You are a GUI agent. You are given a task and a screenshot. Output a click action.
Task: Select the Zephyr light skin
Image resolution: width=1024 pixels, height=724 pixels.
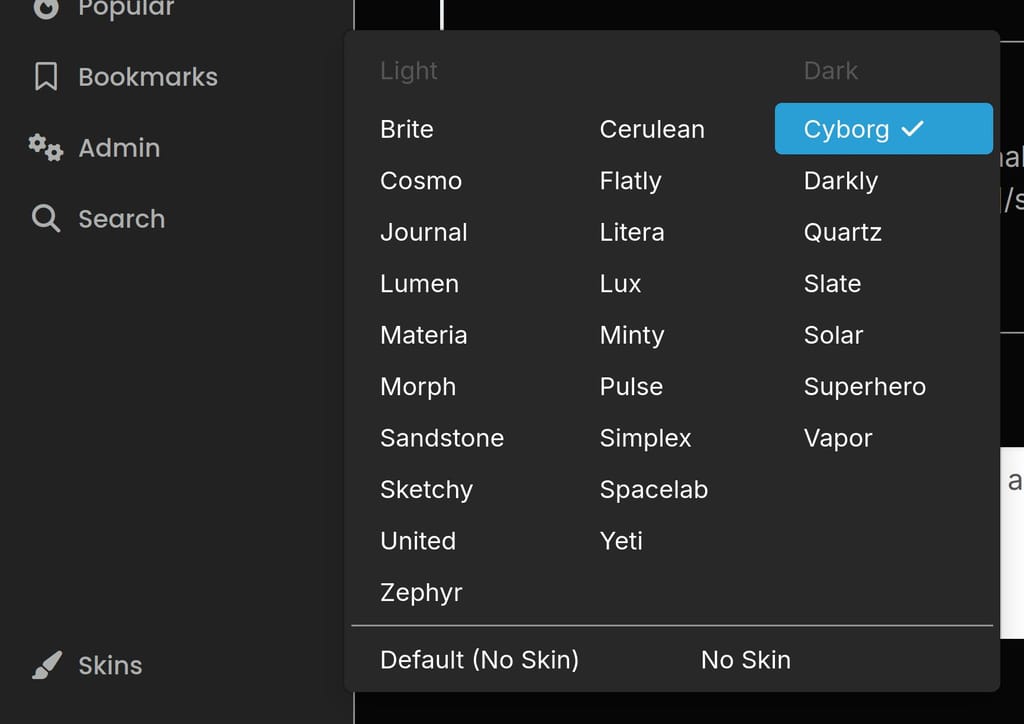(x=421, y=592)
